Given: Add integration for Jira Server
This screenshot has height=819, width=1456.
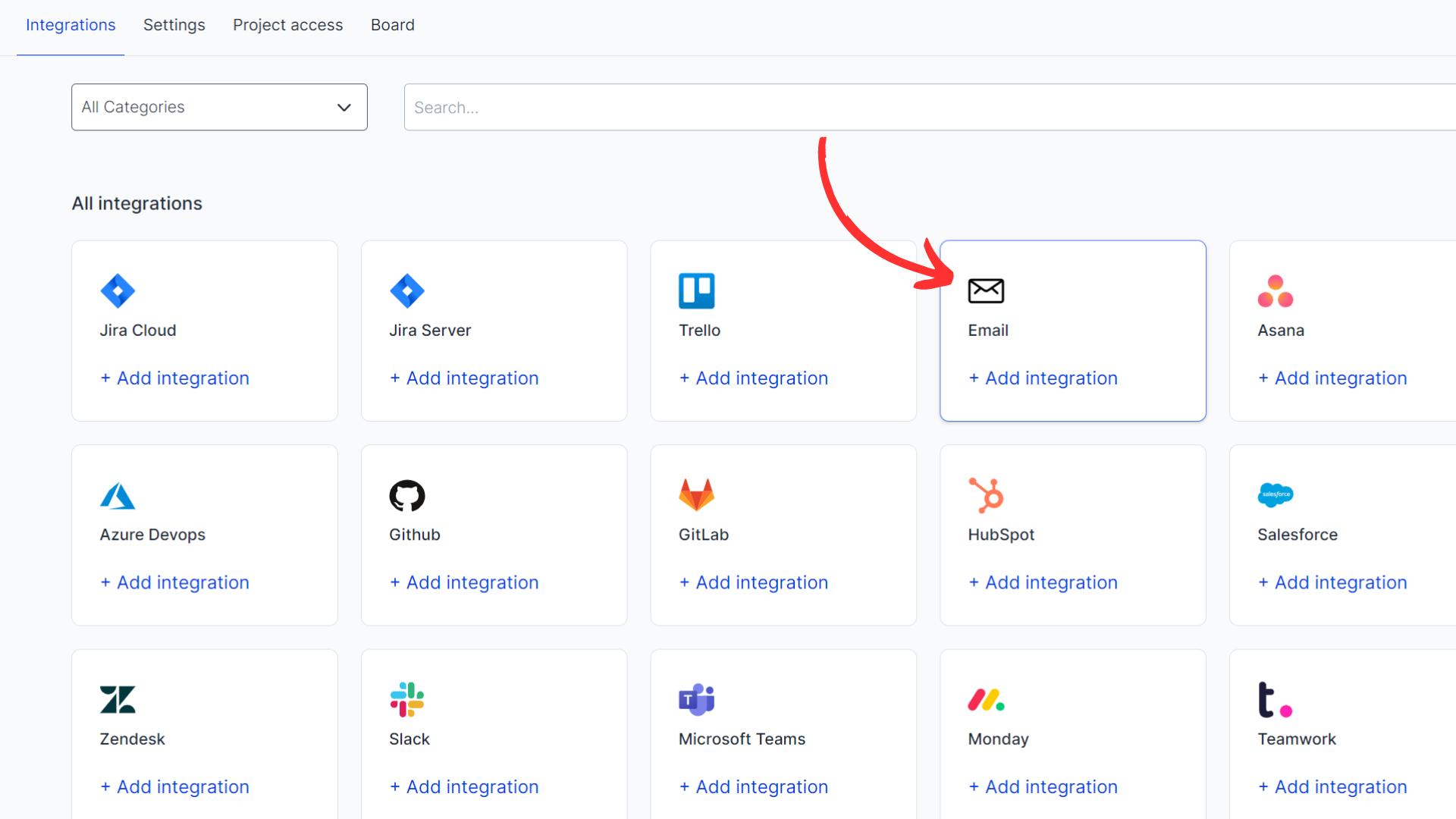Looking at the screenshot, I should tap(464, 378).
